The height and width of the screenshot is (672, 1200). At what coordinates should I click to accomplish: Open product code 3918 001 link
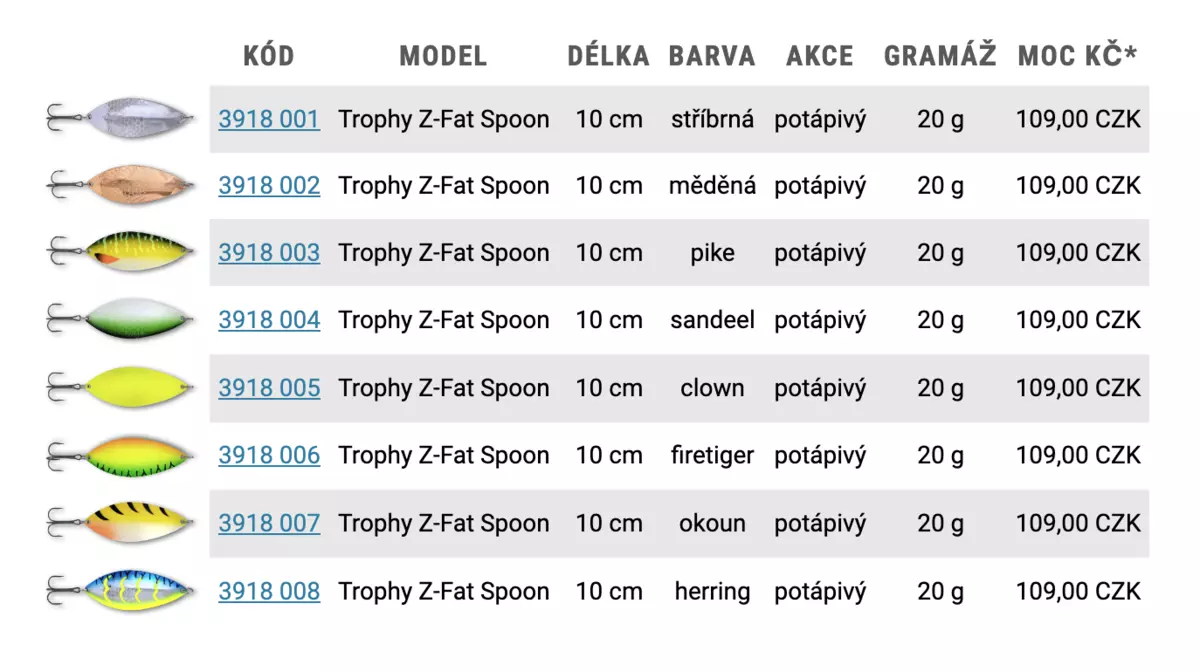pos(269,119)
